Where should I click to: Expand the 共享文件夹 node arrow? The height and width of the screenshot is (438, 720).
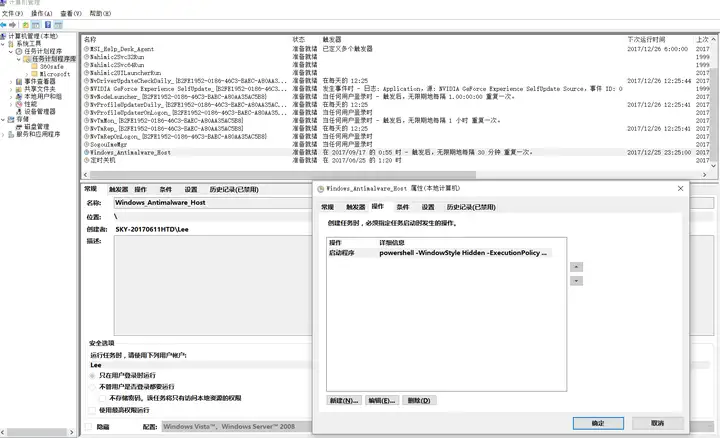click(11, 89)
